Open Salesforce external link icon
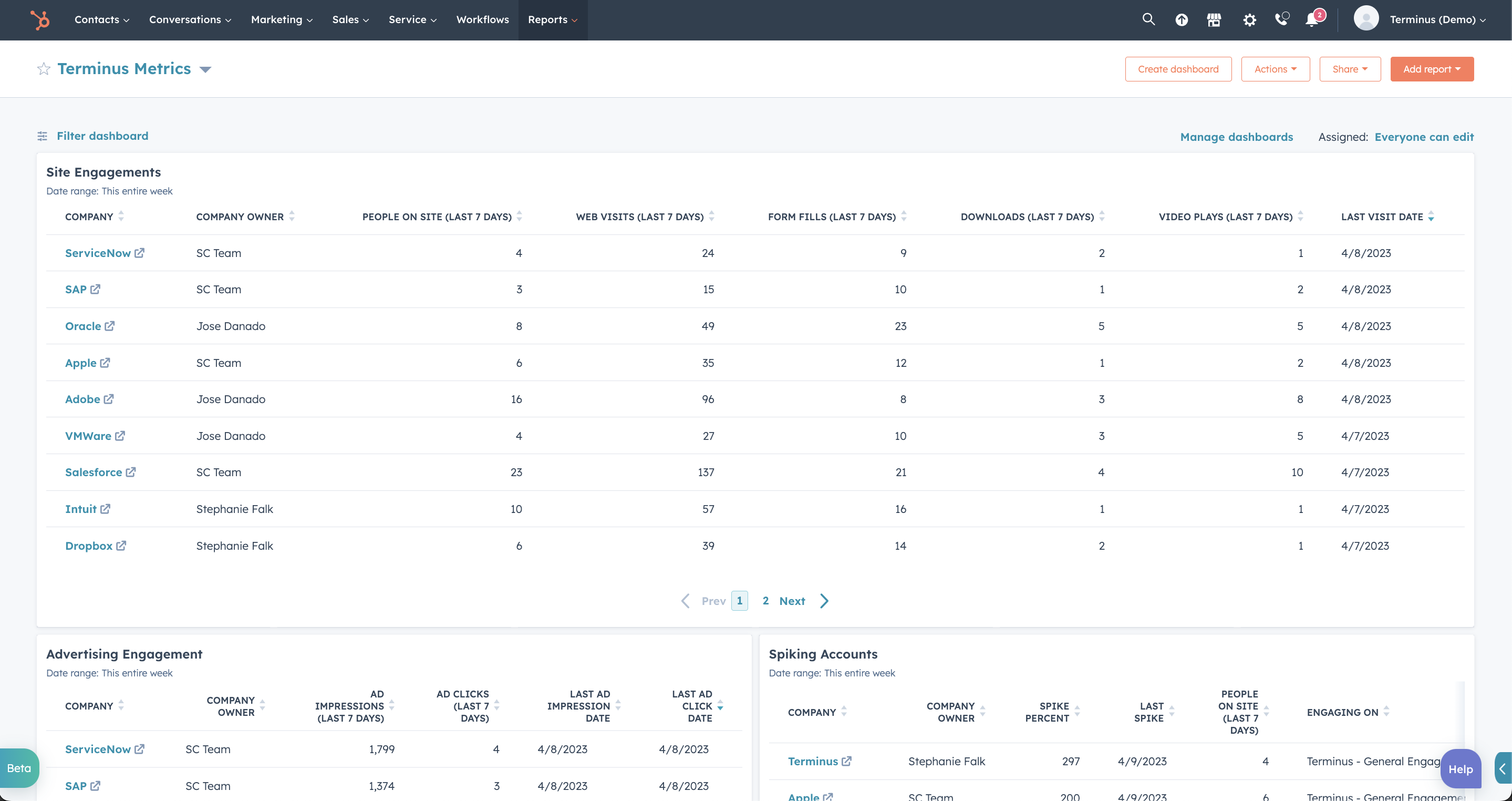The image size is (1512, 801). click(x=130, y=471)
